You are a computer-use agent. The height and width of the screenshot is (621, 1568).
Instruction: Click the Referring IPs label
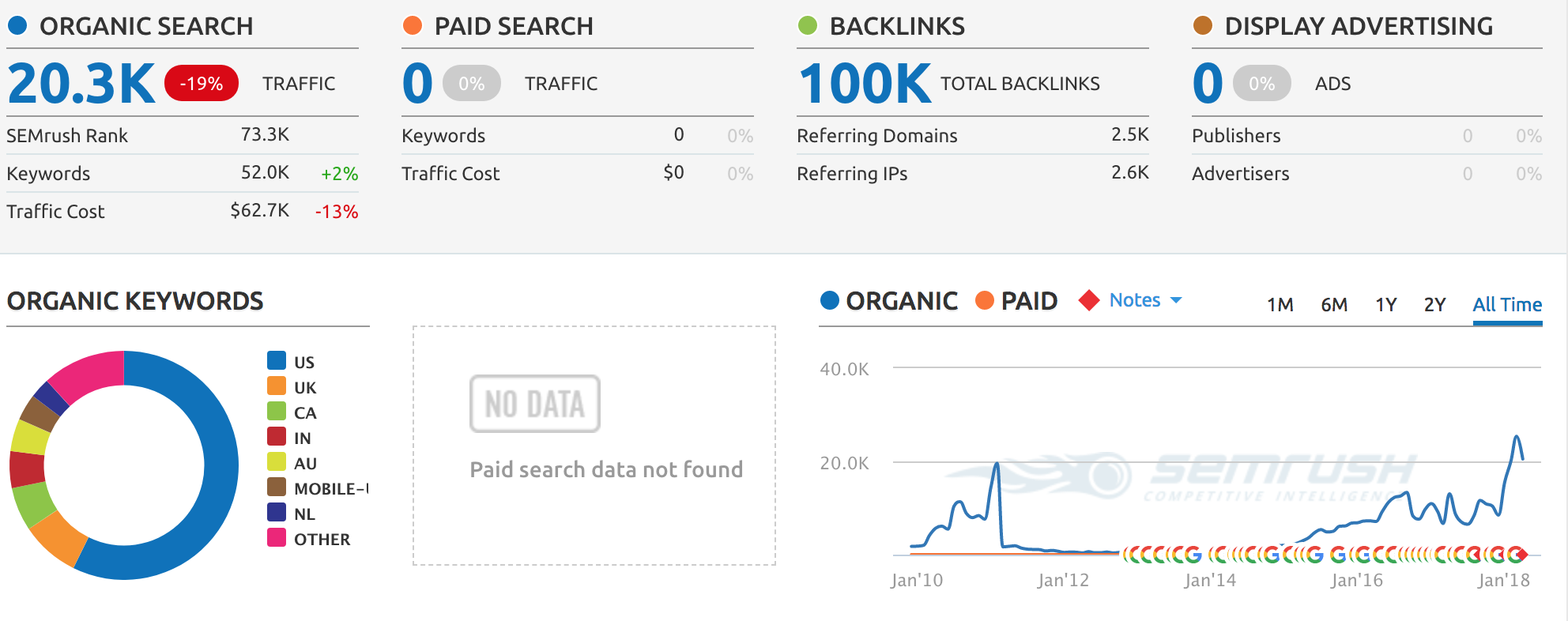coord(852,174)
